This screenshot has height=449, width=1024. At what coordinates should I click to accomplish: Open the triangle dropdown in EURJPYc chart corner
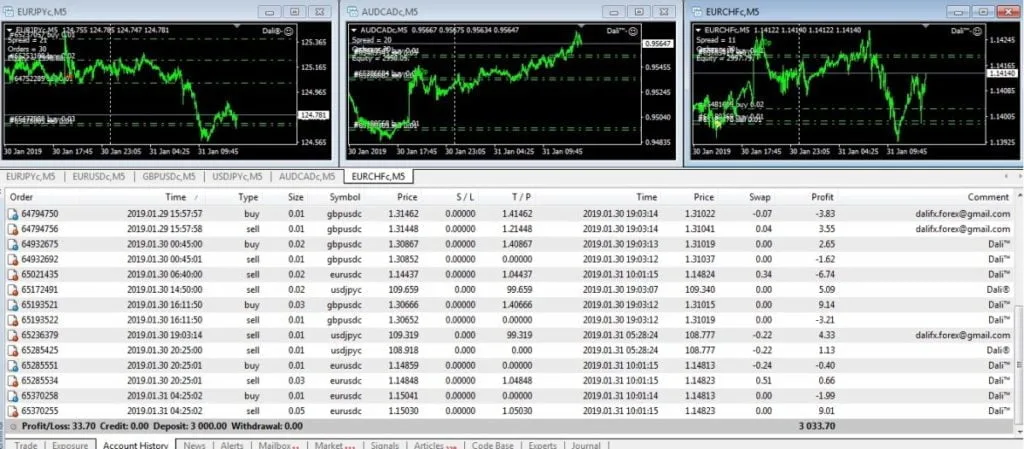10,30
